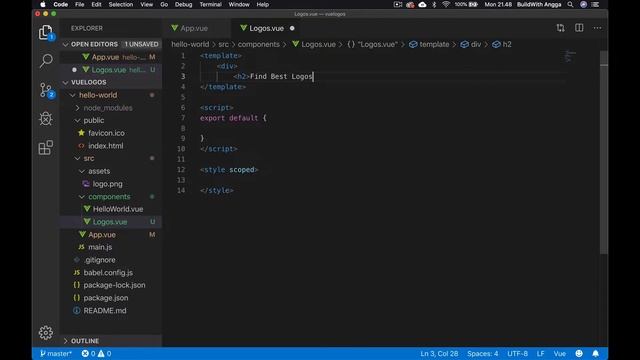Change language mode via Vue
The image size is (640, 360).
560,353
